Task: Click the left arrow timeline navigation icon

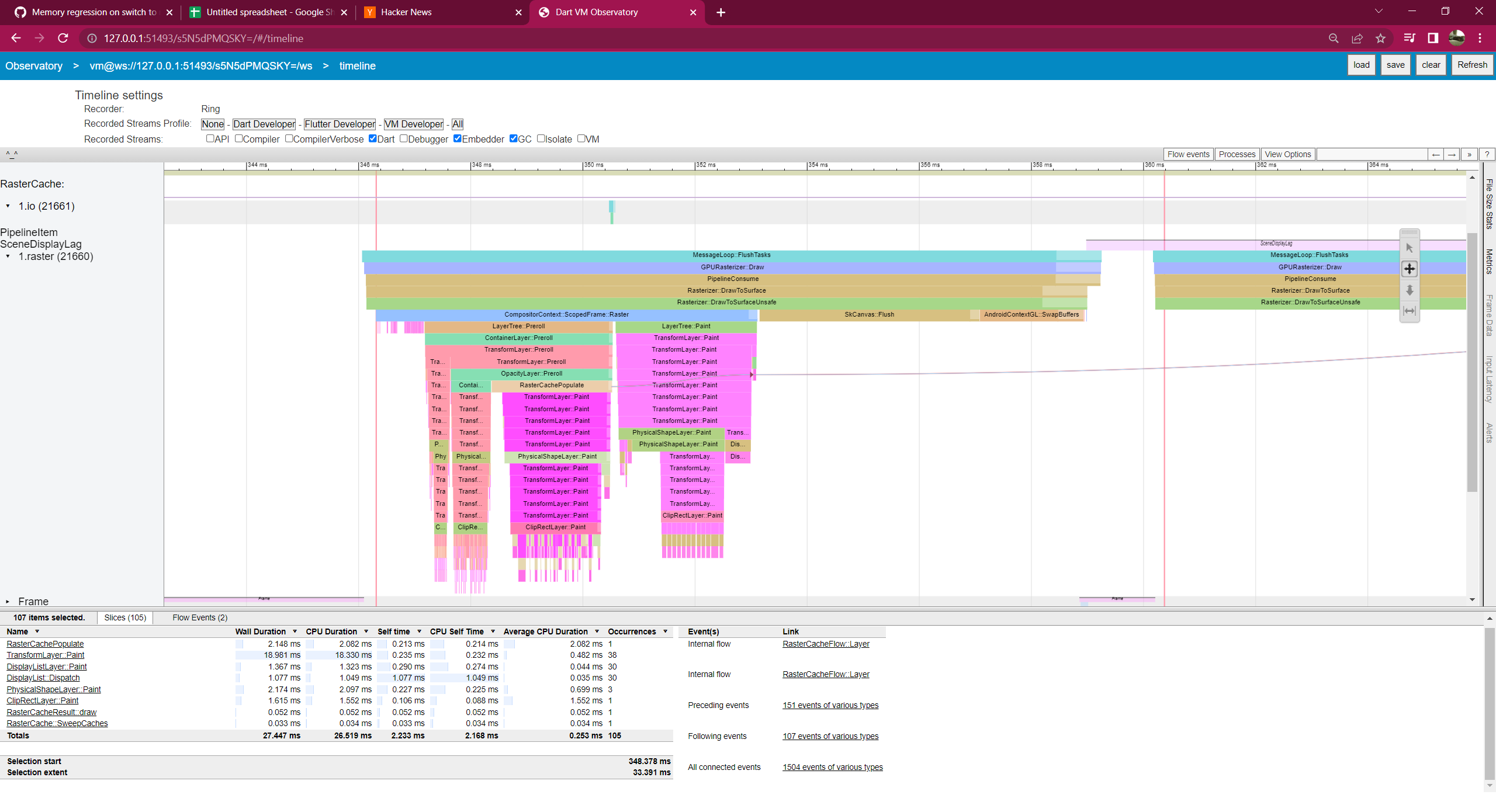Action: coord(1436,154)
